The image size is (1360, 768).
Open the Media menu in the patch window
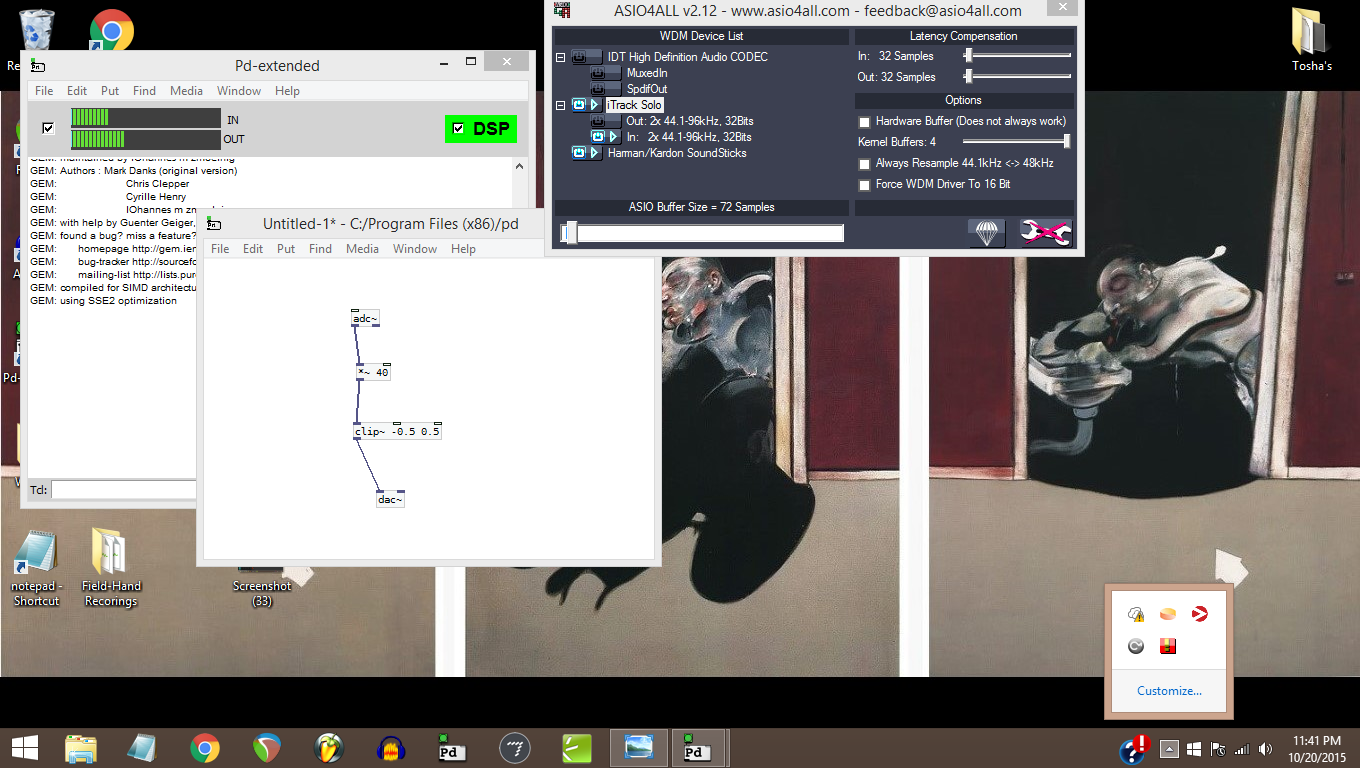click(x=363, y=248)
